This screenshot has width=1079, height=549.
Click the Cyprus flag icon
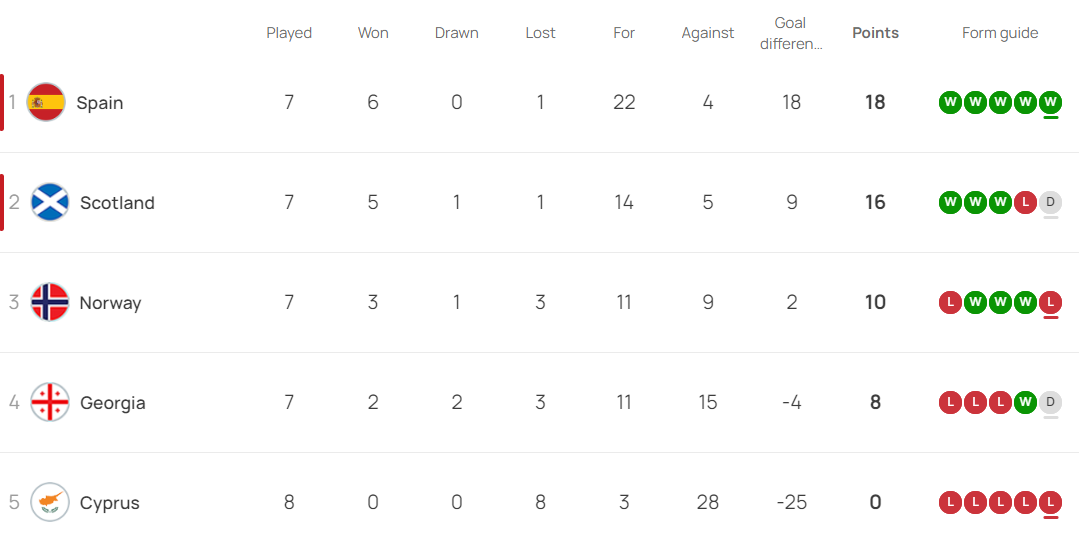coord(50,502)
